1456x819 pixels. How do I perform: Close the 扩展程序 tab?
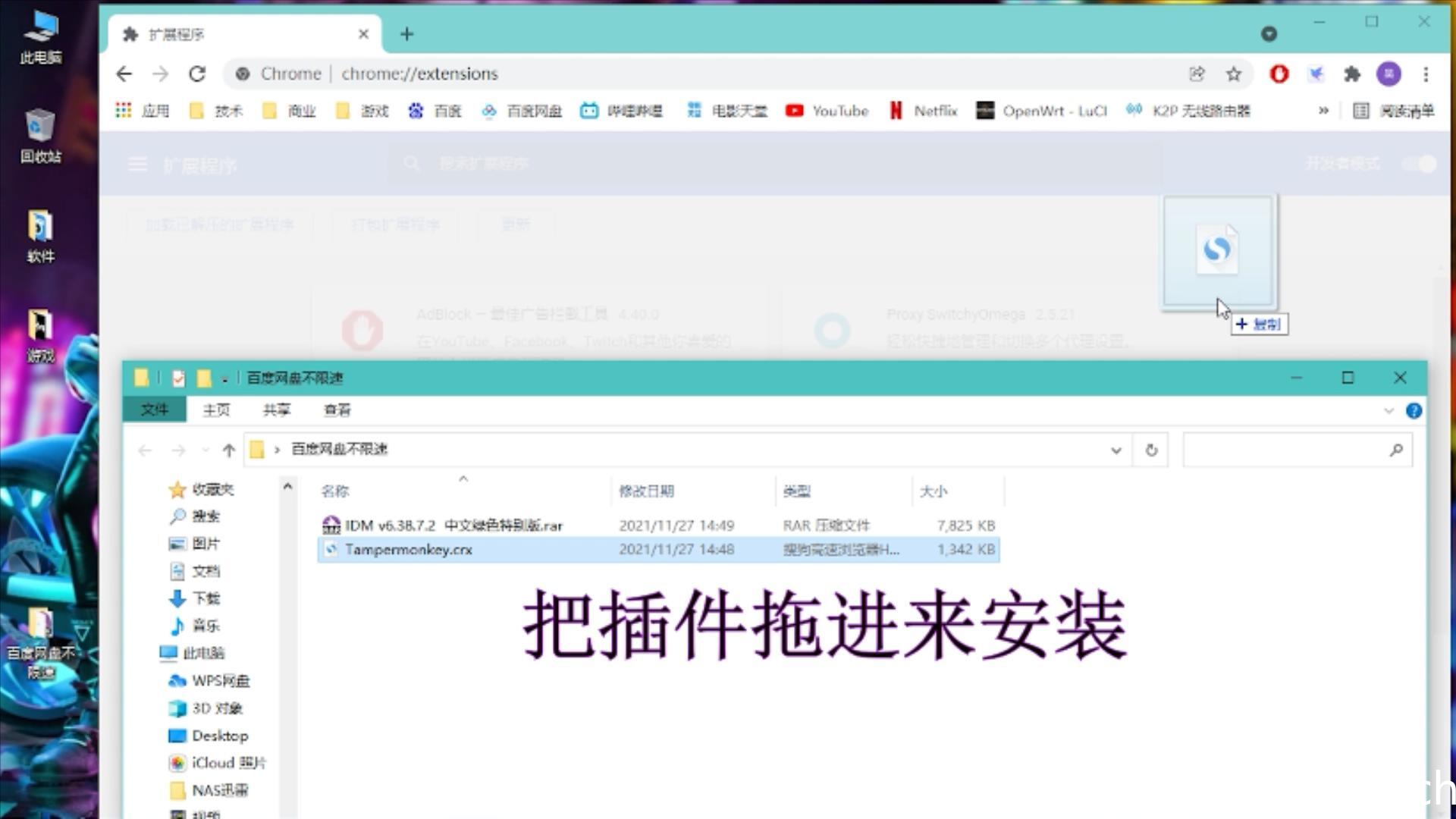[363, 34]
